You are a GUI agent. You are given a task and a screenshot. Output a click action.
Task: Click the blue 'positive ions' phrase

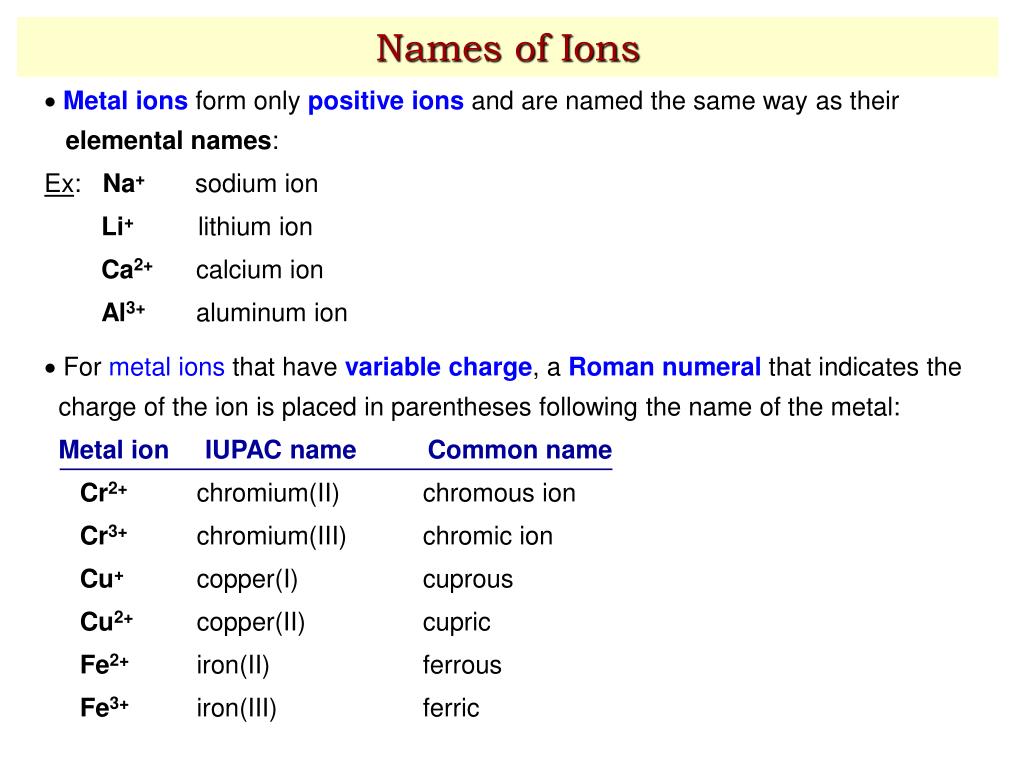(385, 101)
